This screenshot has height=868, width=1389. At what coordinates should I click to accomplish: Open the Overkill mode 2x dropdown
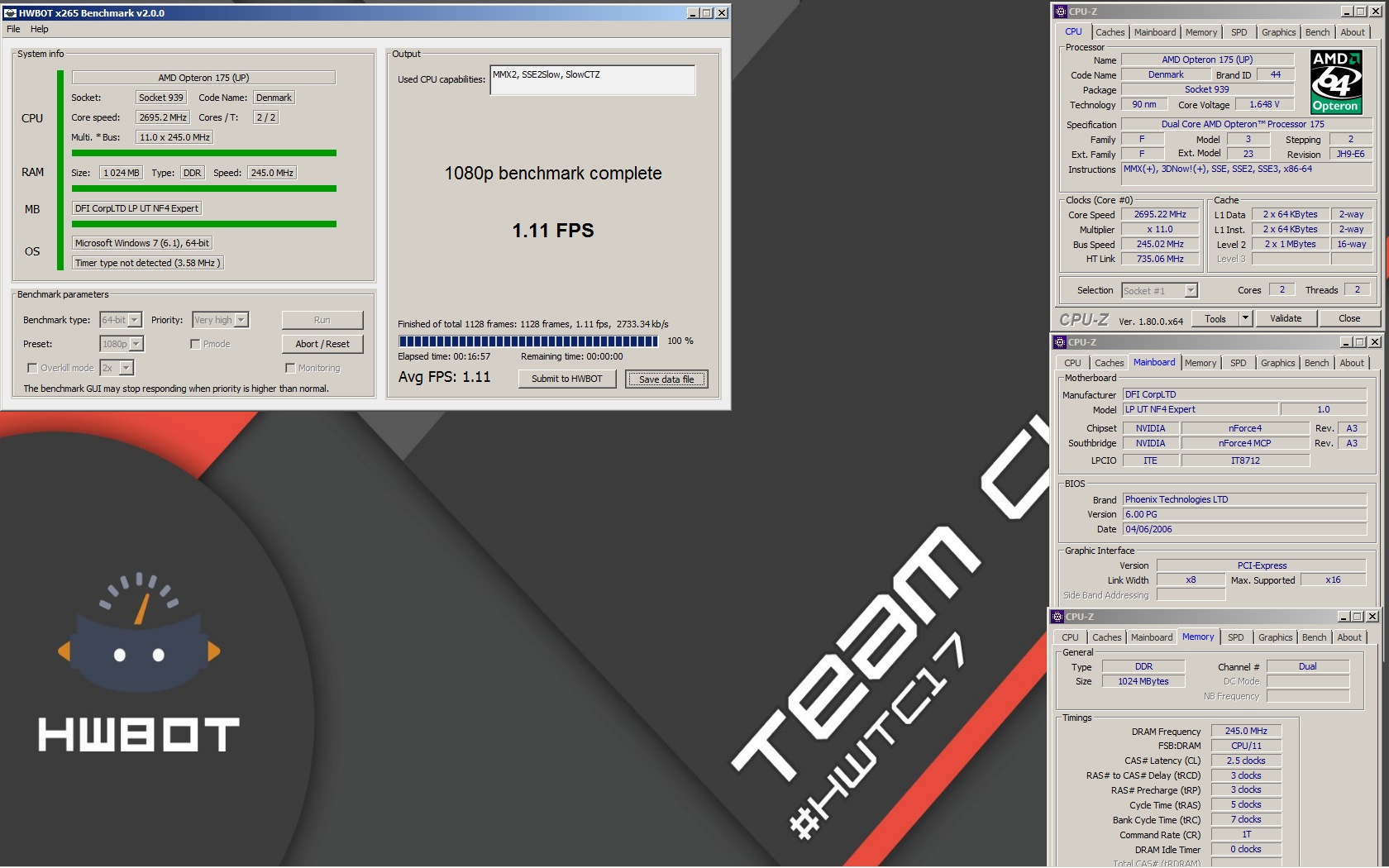pyautogui.click(x=126, y=368)
